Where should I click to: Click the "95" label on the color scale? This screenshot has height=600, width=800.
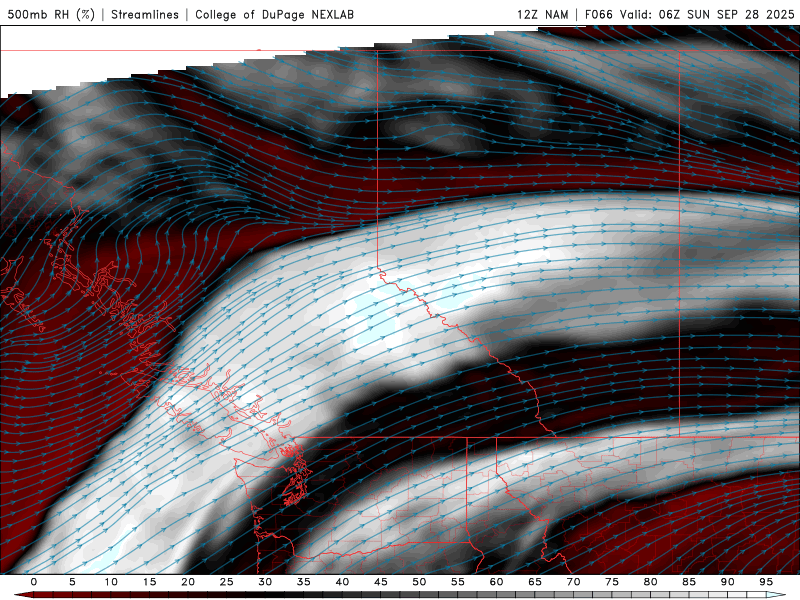766,582
